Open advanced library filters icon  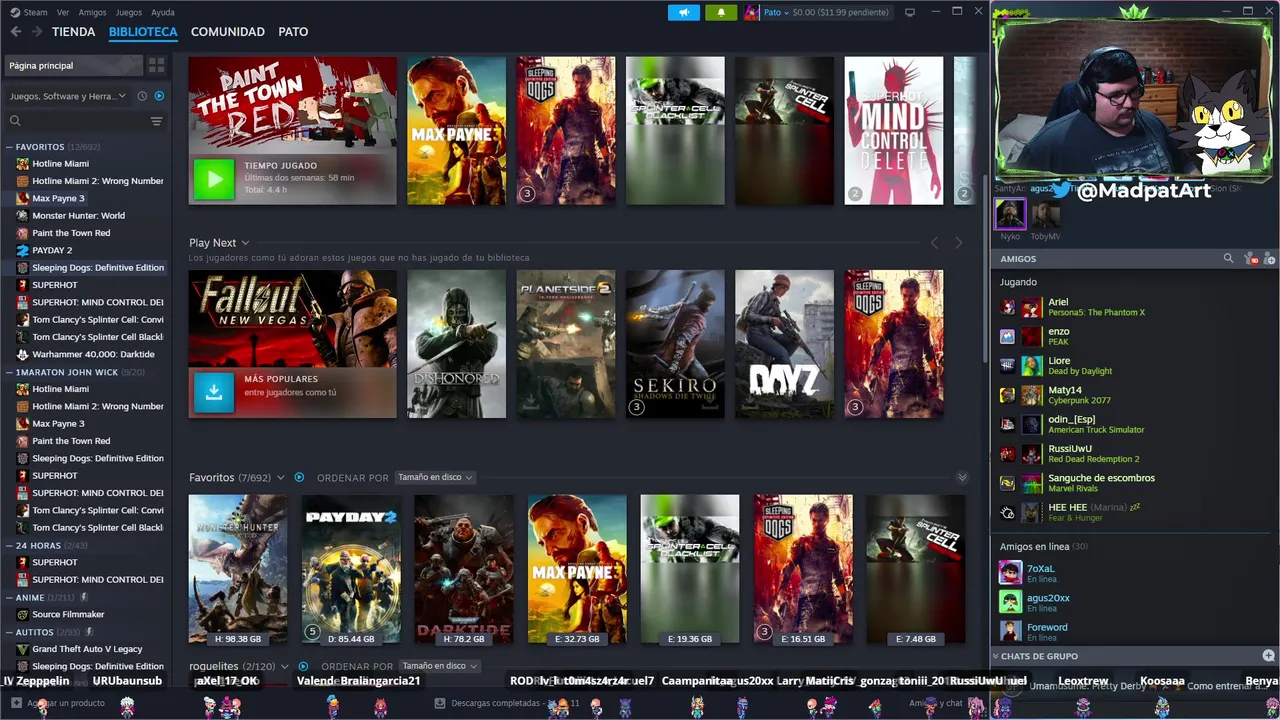pyautogui.click(x=156, y=121)
